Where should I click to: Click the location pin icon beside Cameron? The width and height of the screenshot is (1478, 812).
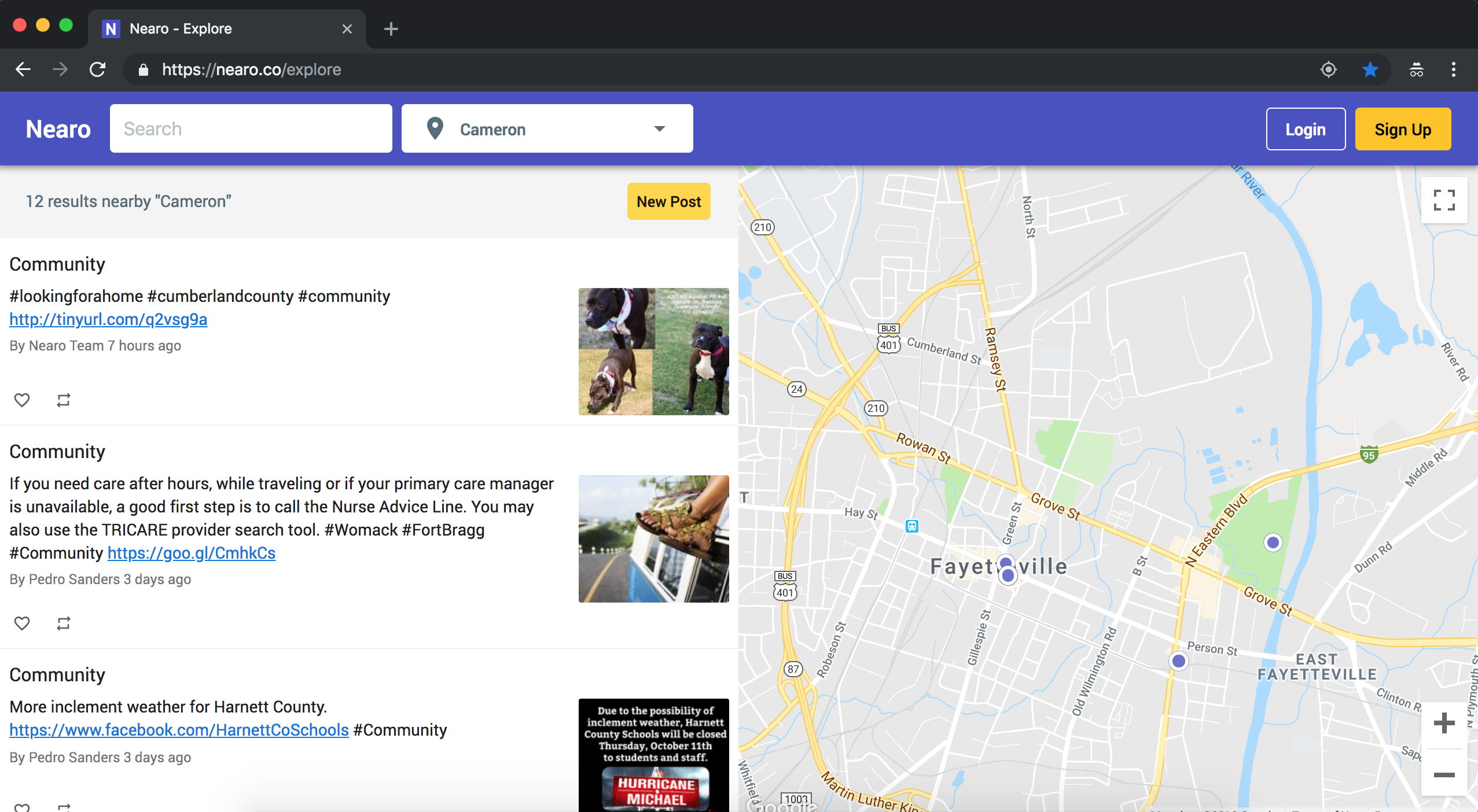(435, 128)
